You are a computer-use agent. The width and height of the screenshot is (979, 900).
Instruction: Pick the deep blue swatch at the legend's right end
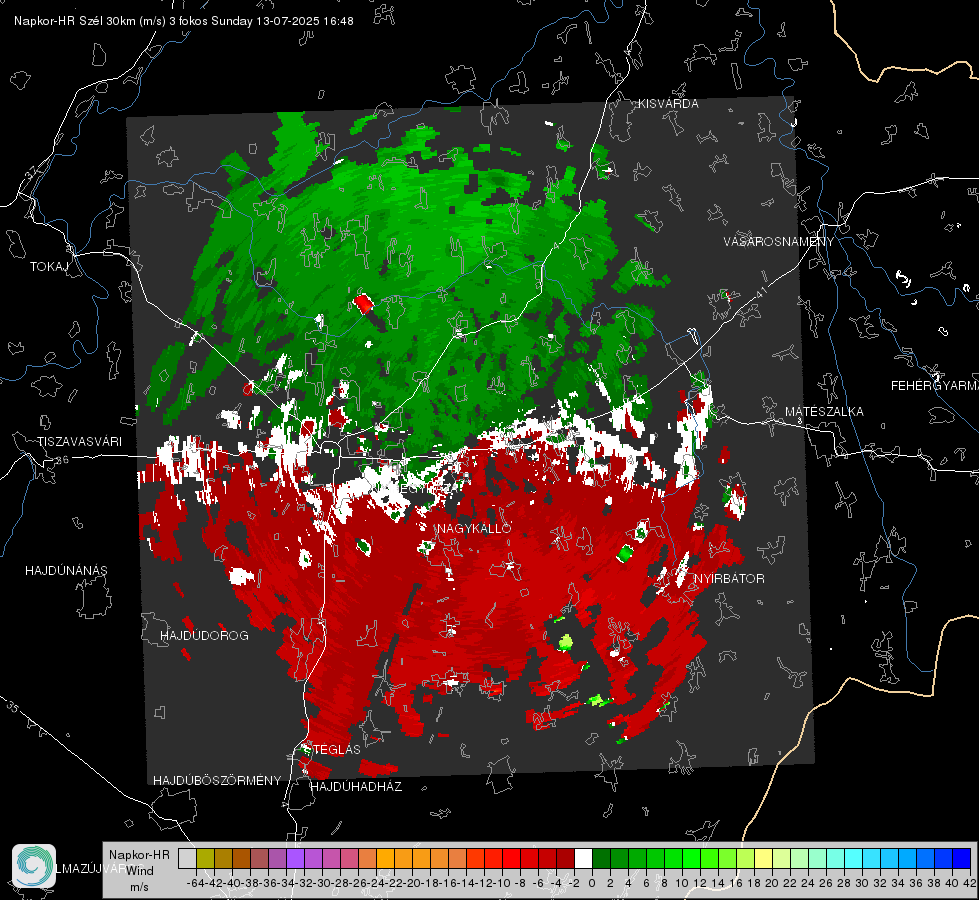point(961,859)
